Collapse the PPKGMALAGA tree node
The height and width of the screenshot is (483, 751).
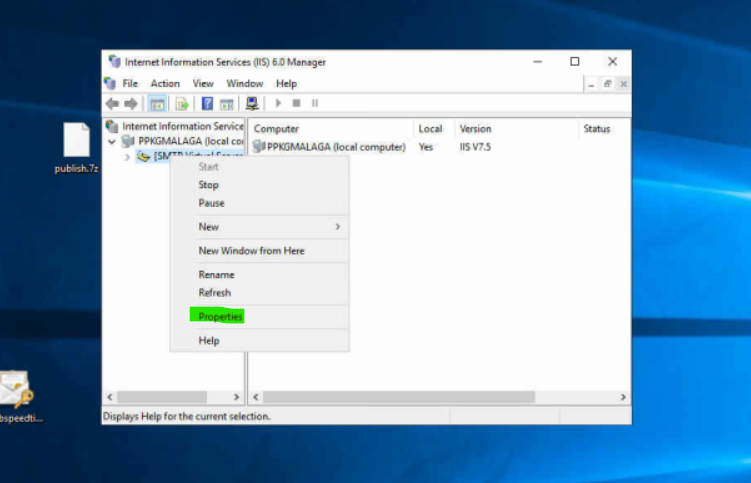click(112, 142)
